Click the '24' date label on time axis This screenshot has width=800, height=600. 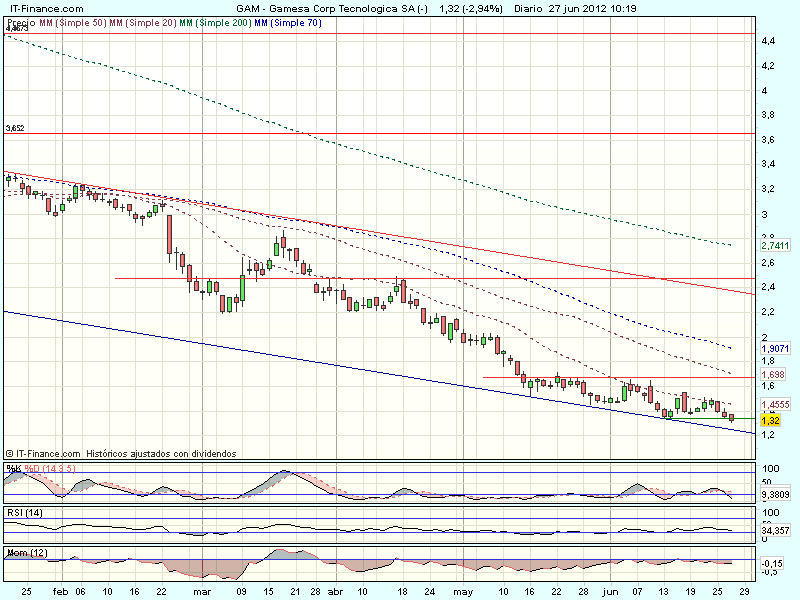click(430, 592)
